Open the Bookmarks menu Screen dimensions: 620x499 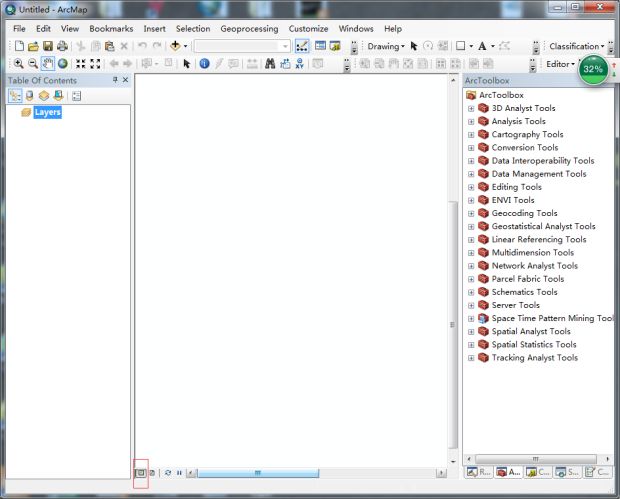coord(110,29)
